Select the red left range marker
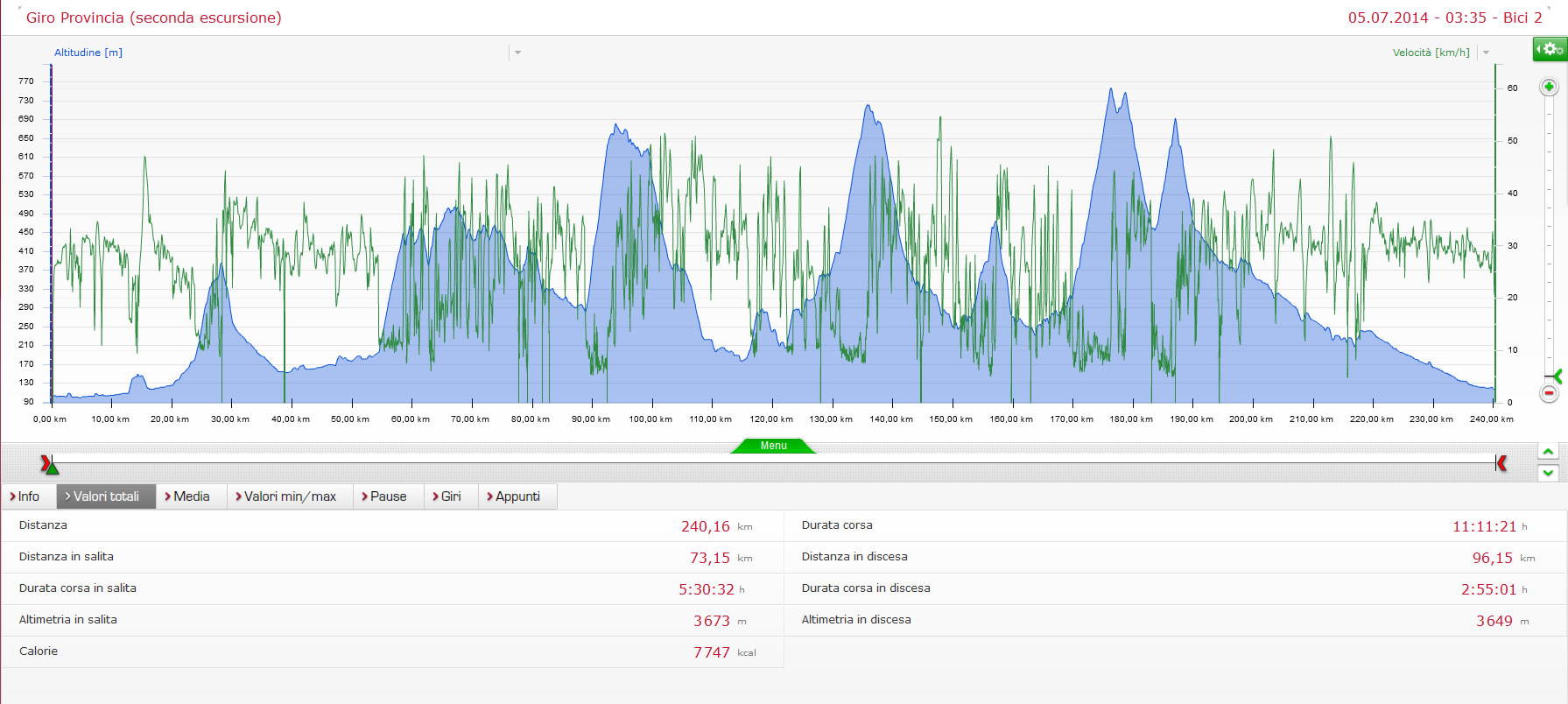The width and height of the screenshot is (1568, 704). (45, 462)
